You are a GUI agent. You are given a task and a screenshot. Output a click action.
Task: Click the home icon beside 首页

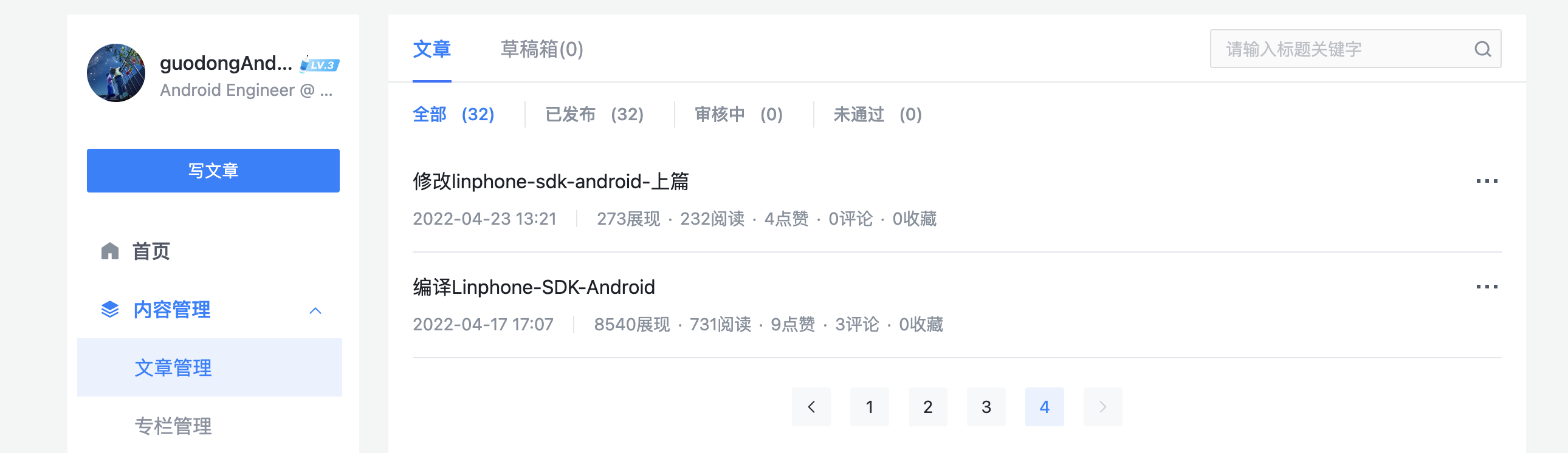(x=109, y=251)
